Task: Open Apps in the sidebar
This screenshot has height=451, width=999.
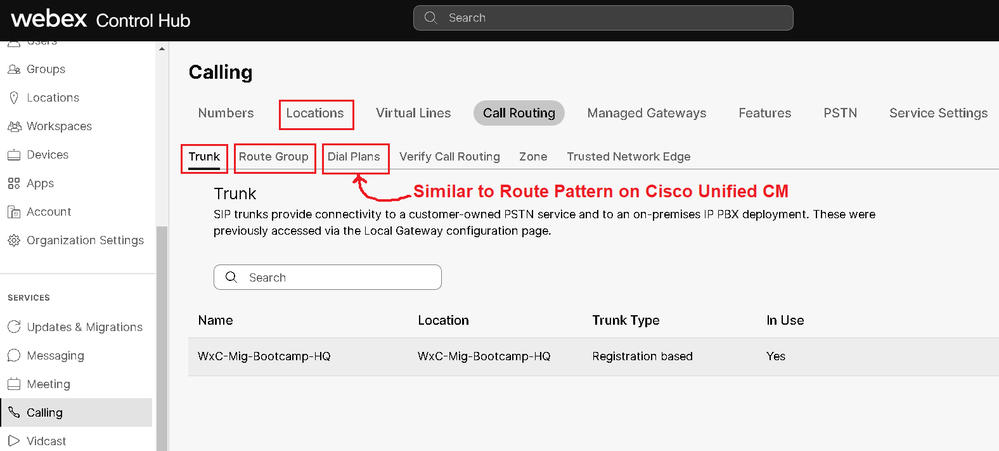Action: click(x=40, y=183)
